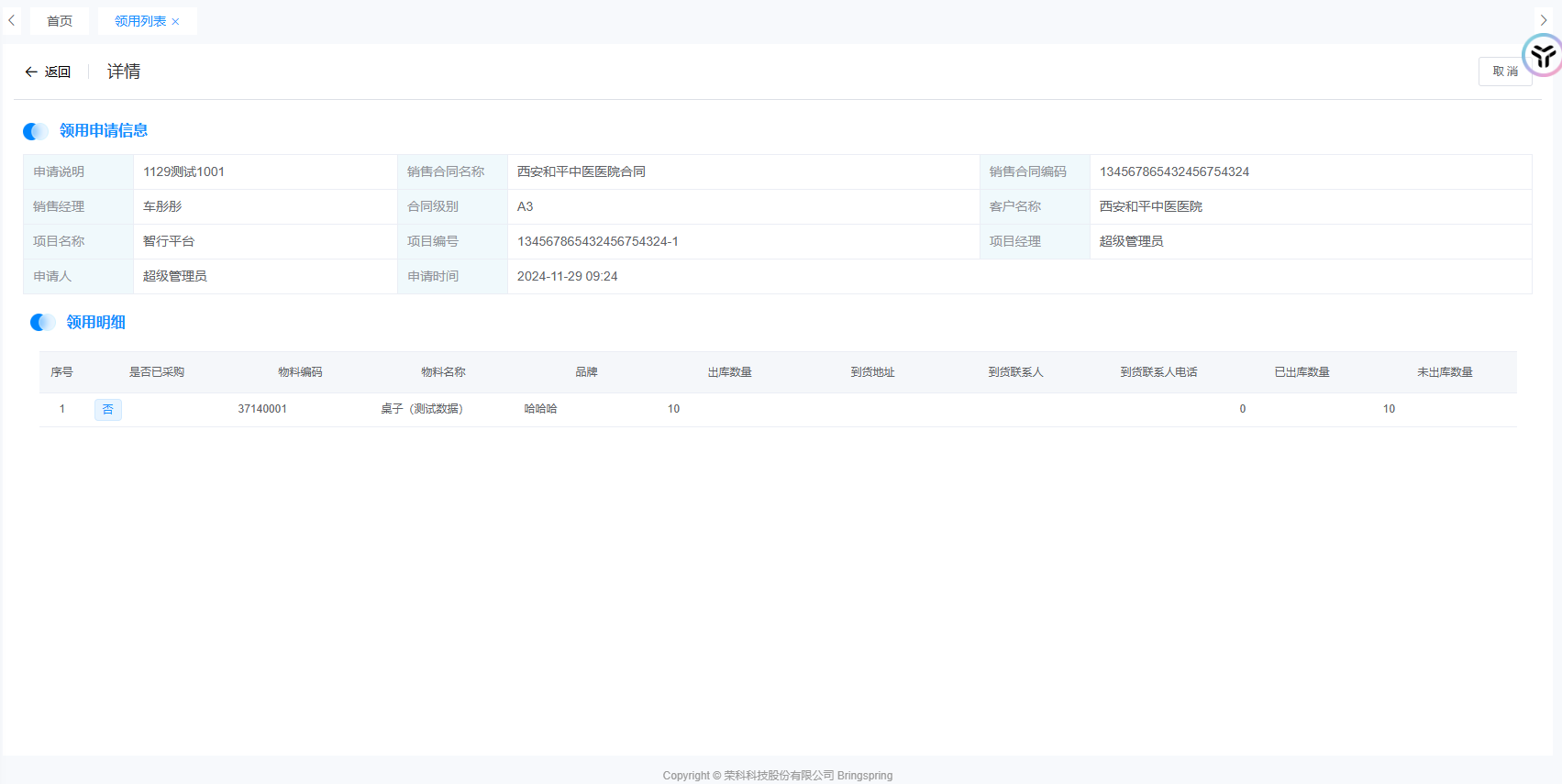1562x784 pixels.
Task: Close the 领用列表 tab
Action: tap(176, 22)
